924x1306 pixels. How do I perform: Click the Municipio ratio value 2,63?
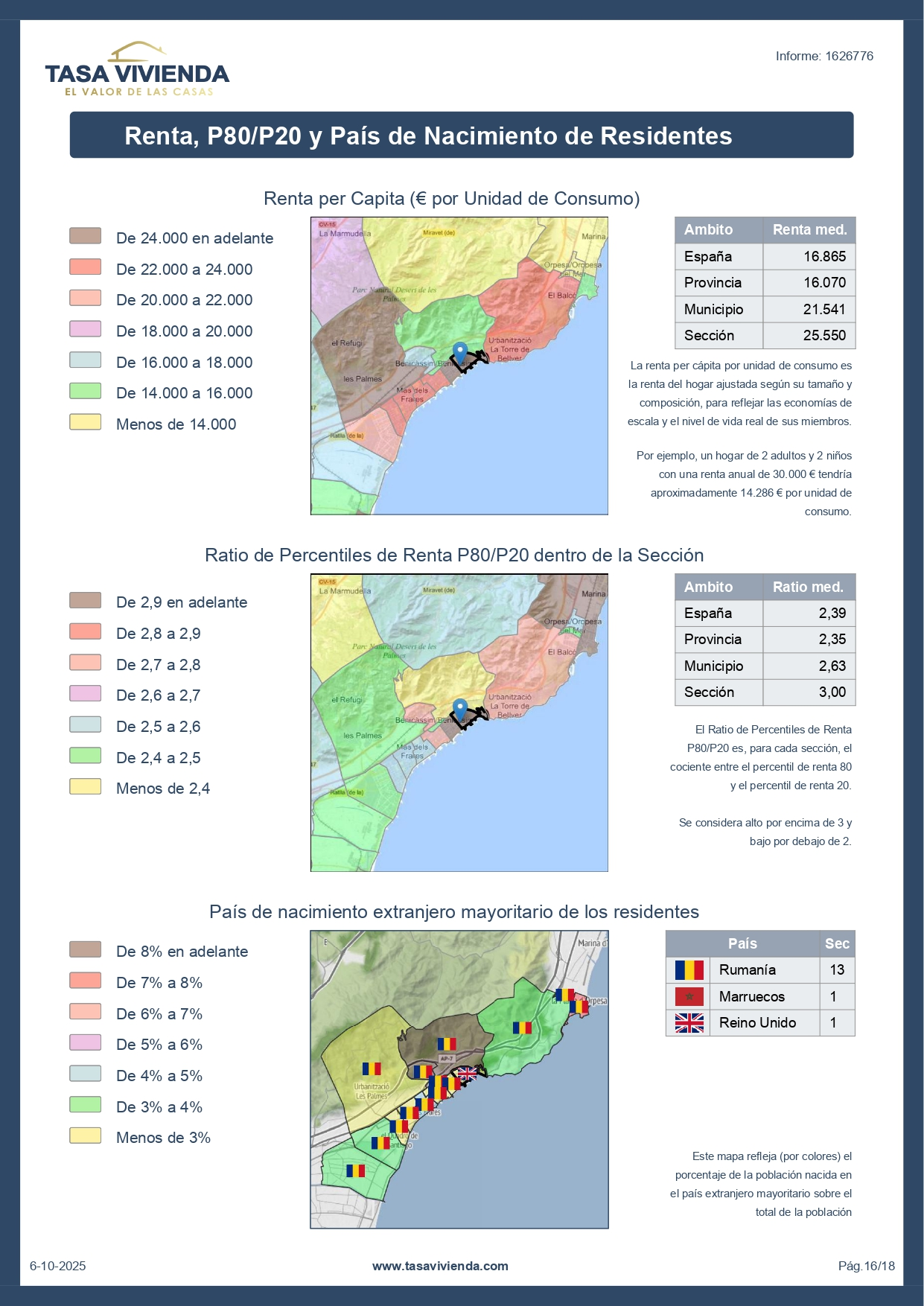(832, 666)
